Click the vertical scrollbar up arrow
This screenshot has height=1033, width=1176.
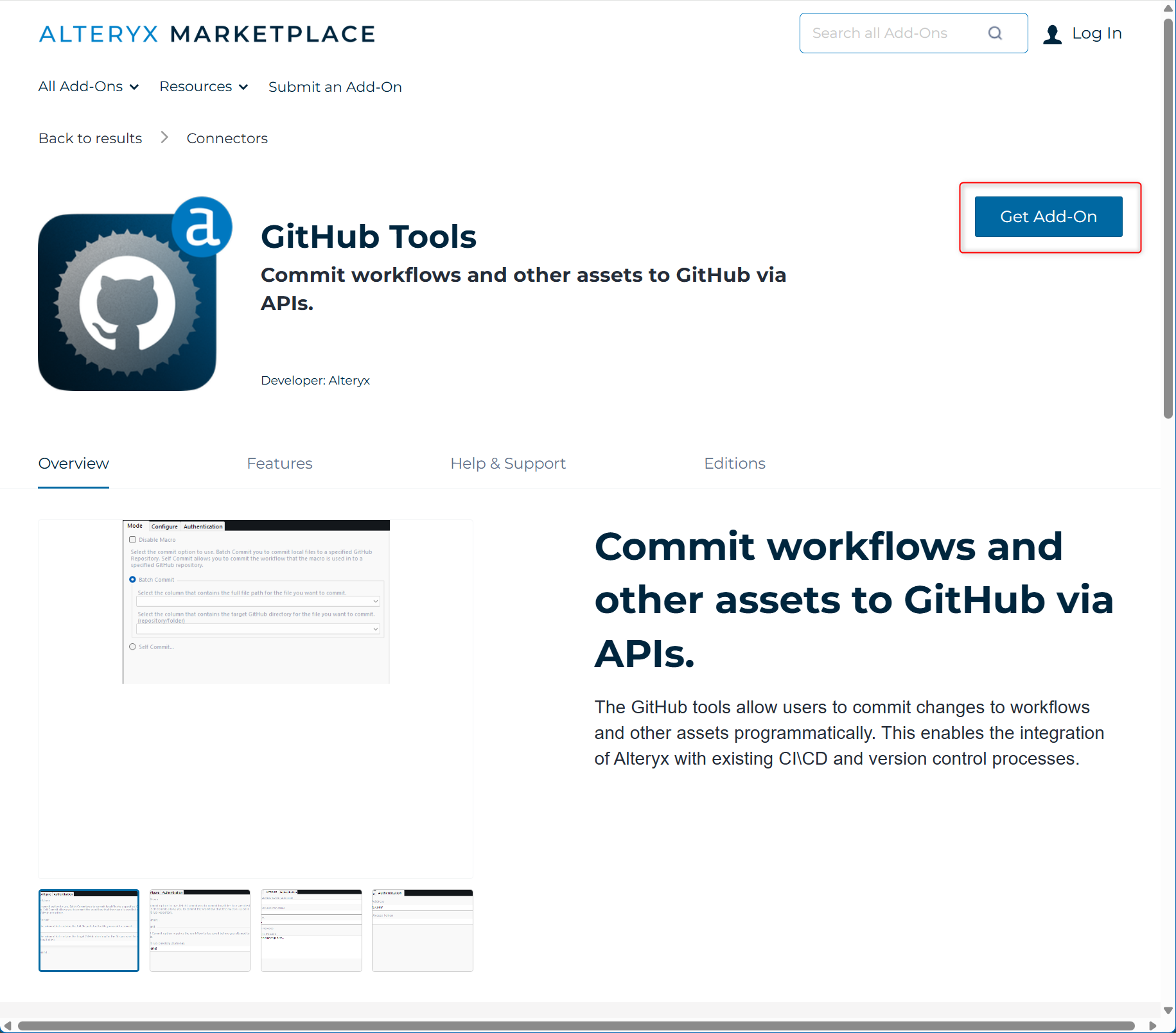pyautogui.click(x=1168, y=8)
